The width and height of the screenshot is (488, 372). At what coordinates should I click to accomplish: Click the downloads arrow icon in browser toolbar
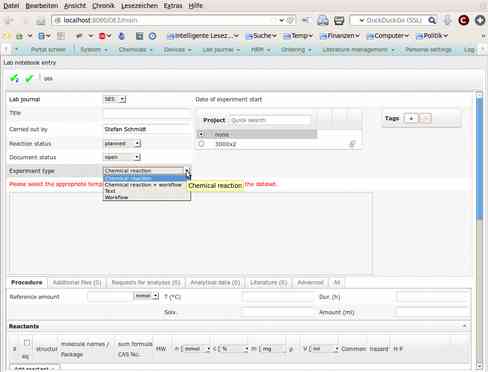[447, 20]
